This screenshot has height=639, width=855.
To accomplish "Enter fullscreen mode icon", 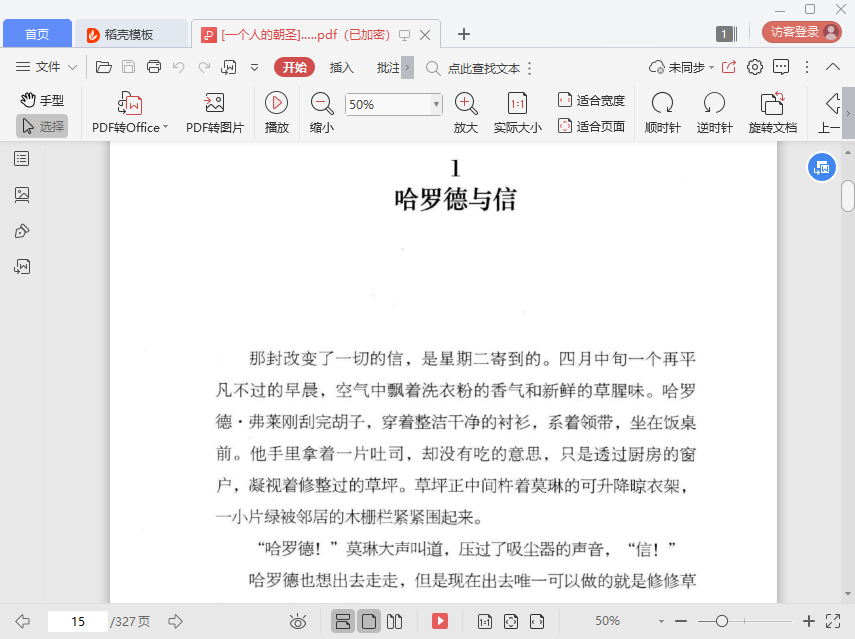I will pos(833,621).
